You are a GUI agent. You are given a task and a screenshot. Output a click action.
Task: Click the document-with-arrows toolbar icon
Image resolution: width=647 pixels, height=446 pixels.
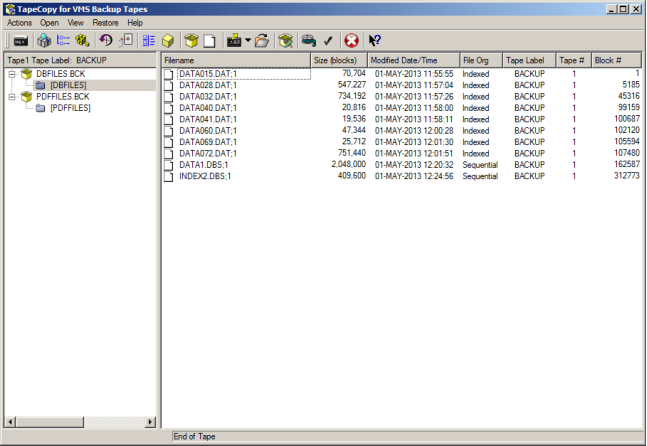(126, 40)
